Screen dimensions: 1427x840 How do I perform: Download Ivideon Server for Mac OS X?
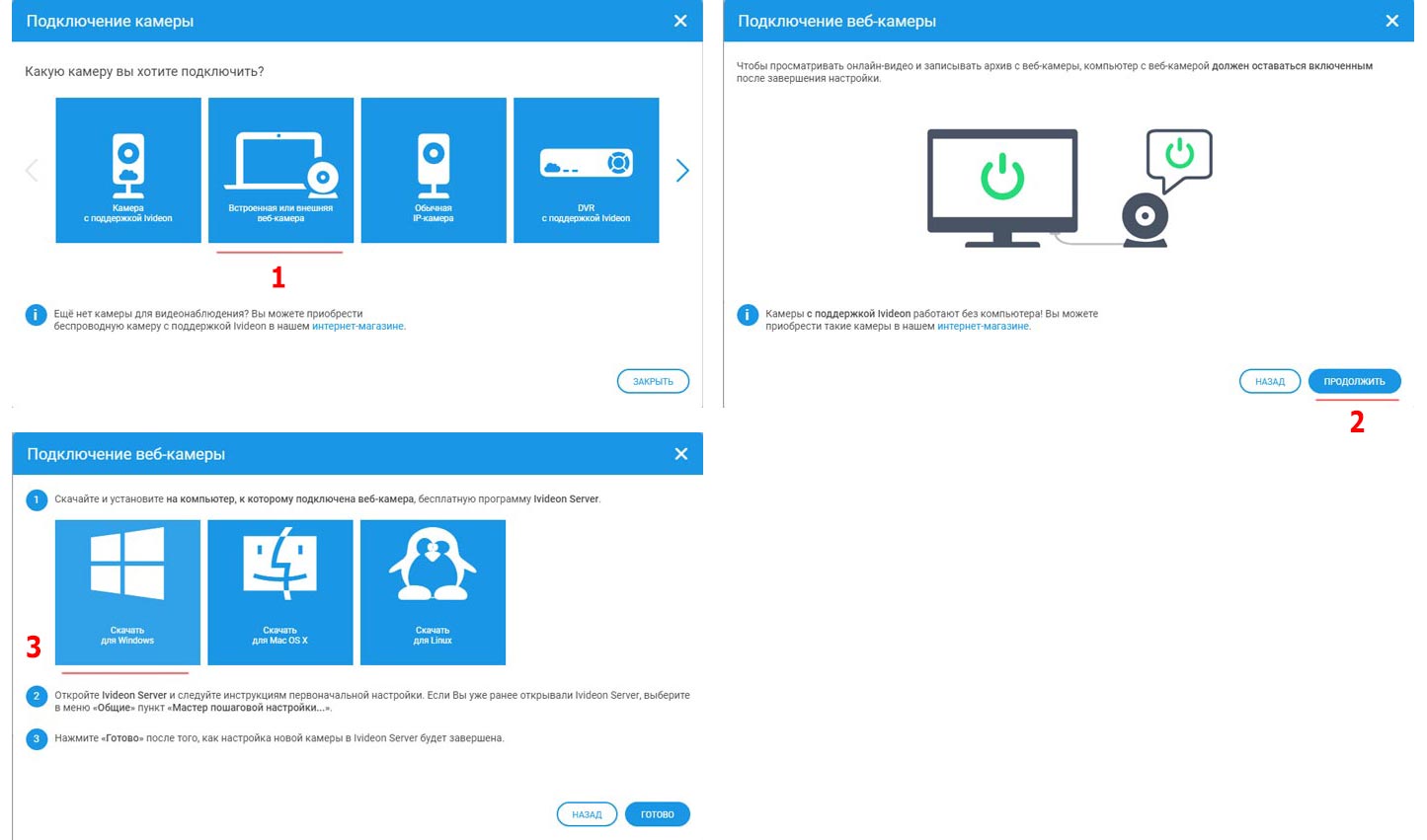pyautogui.click(x=280, y=592)
